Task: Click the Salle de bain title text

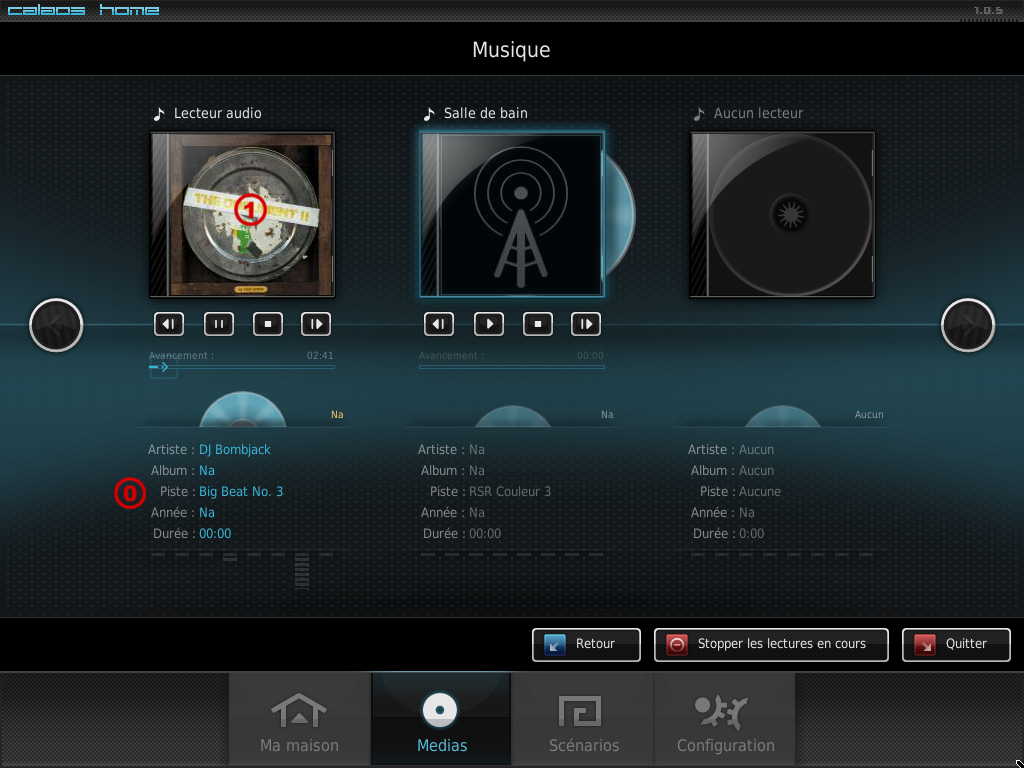Action: click(x=486, y=114)
